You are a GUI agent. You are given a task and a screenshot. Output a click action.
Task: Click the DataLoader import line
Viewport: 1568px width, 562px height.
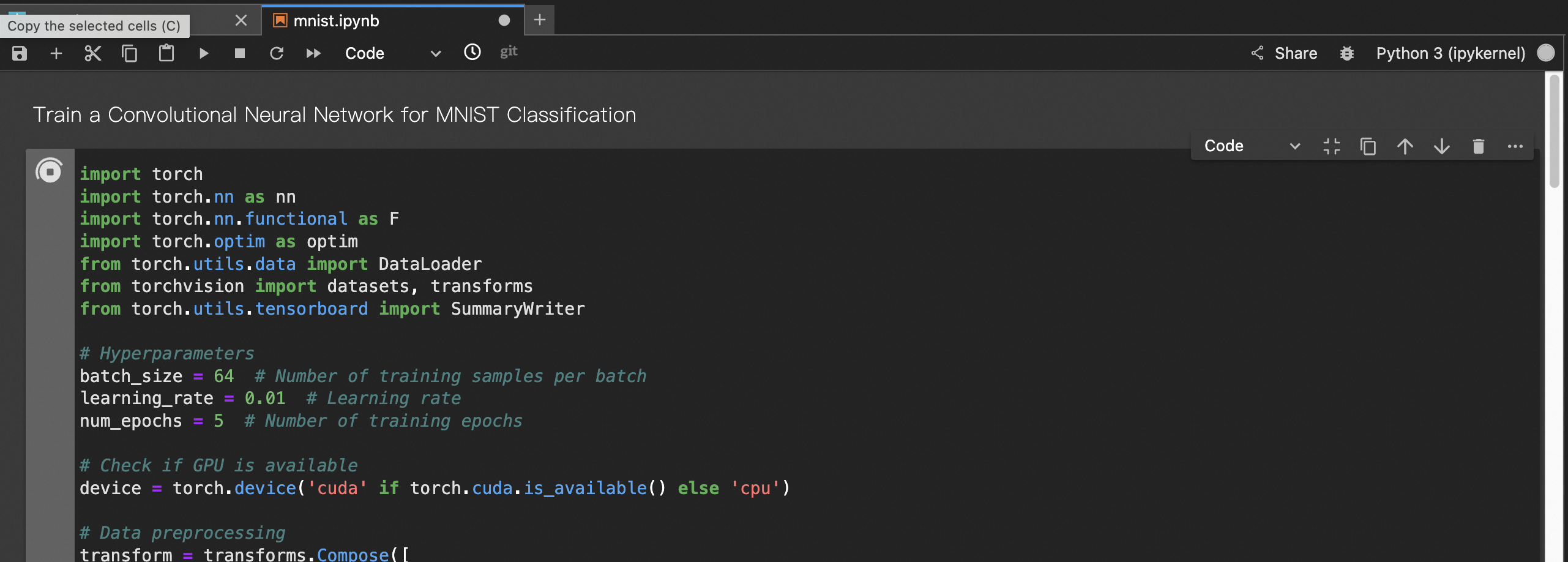click(x=281, y=264)
